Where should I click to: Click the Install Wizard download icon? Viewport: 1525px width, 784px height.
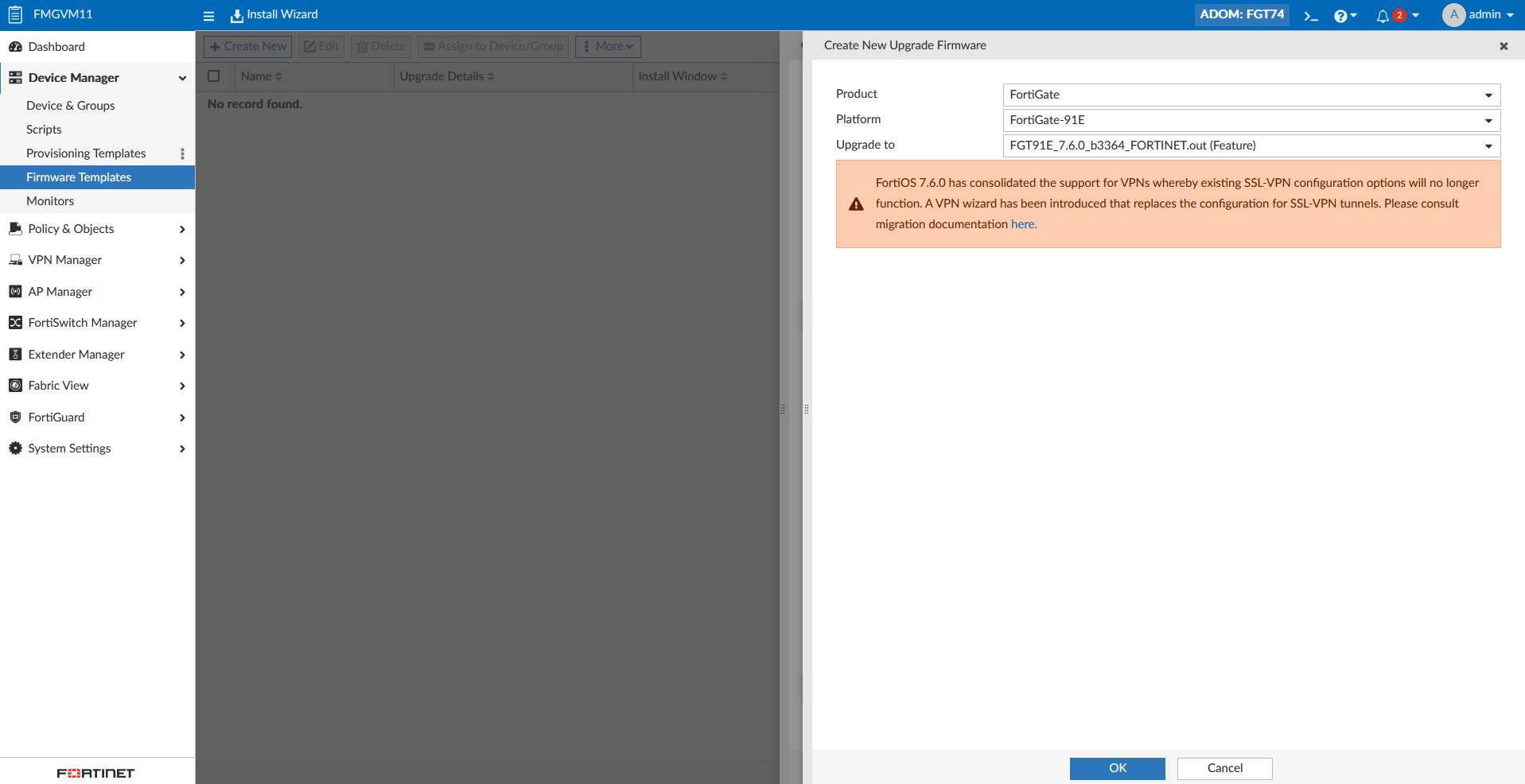tap(235, 15)
